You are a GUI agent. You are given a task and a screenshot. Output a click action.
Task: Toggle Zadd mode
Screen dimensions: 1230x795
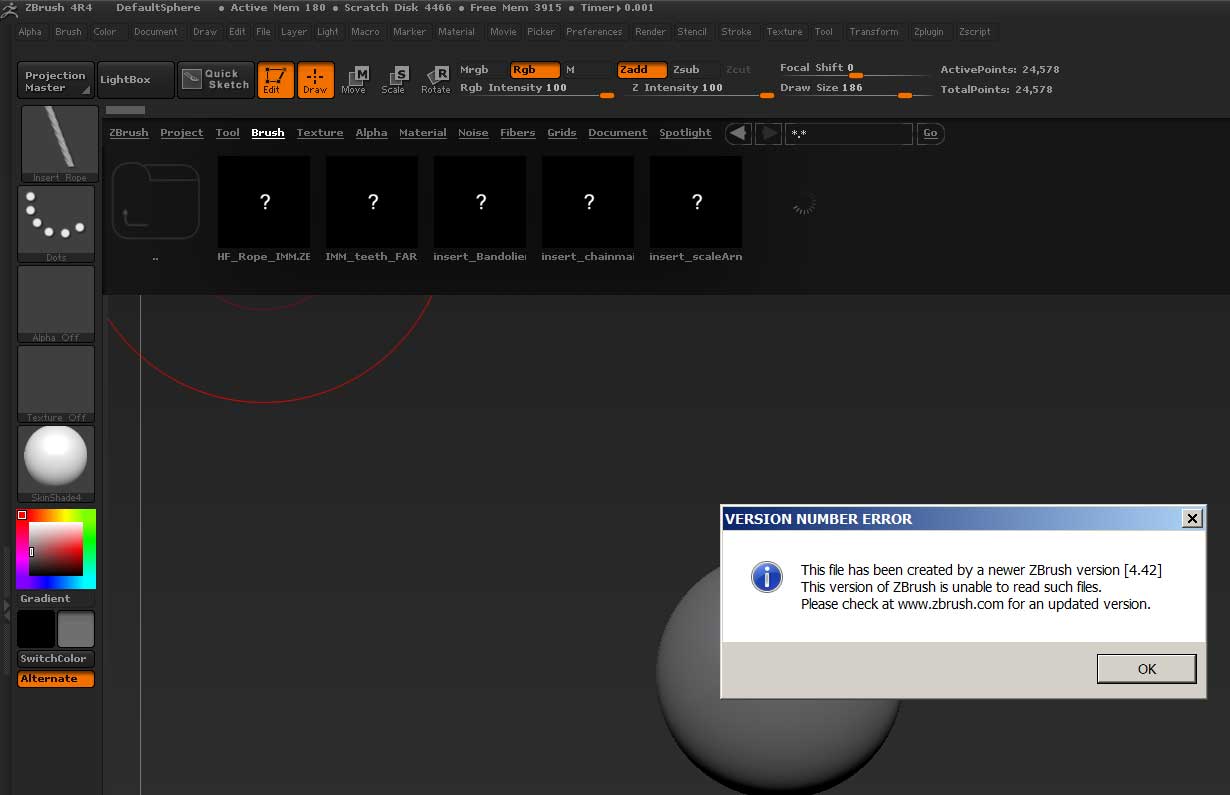point(642,70)
